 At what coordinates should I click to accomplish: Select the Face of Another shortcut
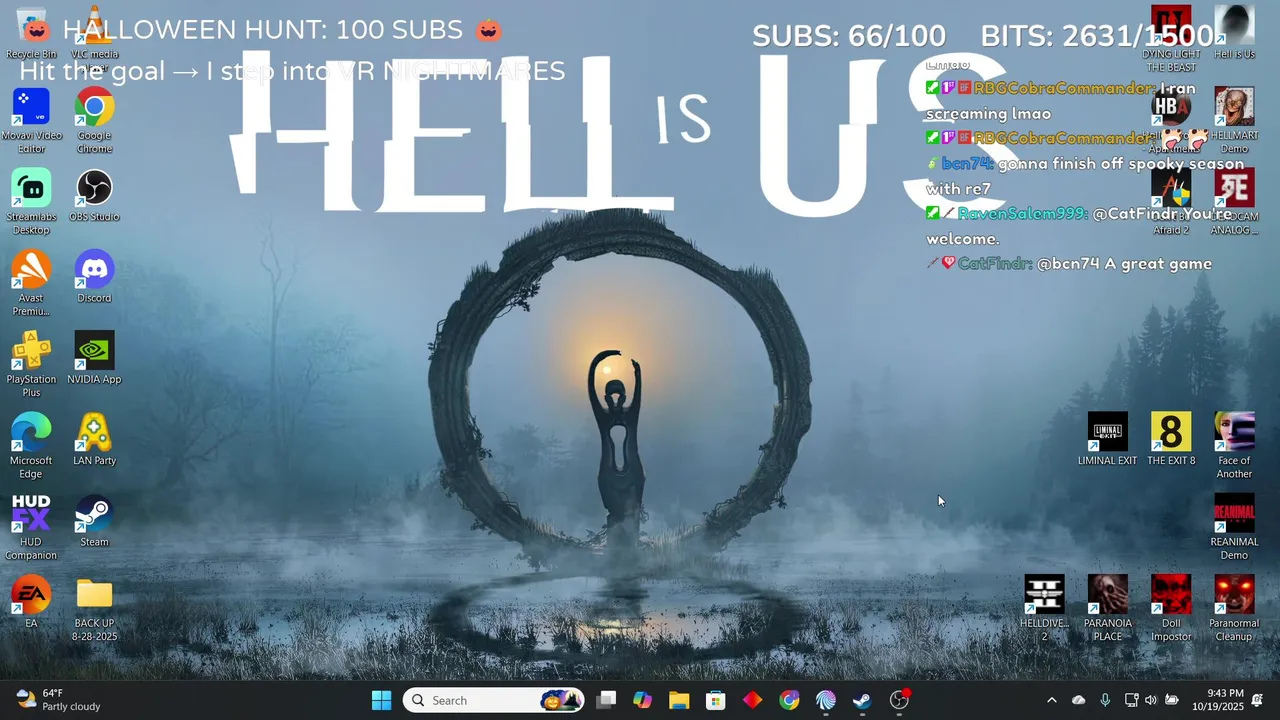coord(1234,445)
